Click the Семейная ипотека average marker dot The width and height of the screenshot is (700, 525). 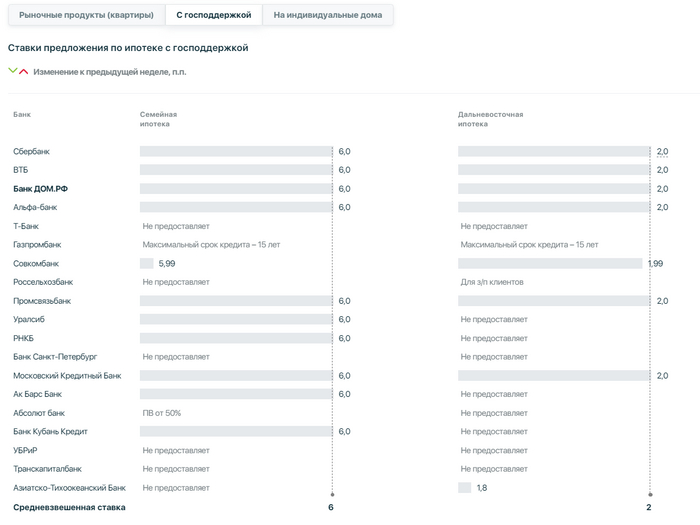tap(332, 495)
